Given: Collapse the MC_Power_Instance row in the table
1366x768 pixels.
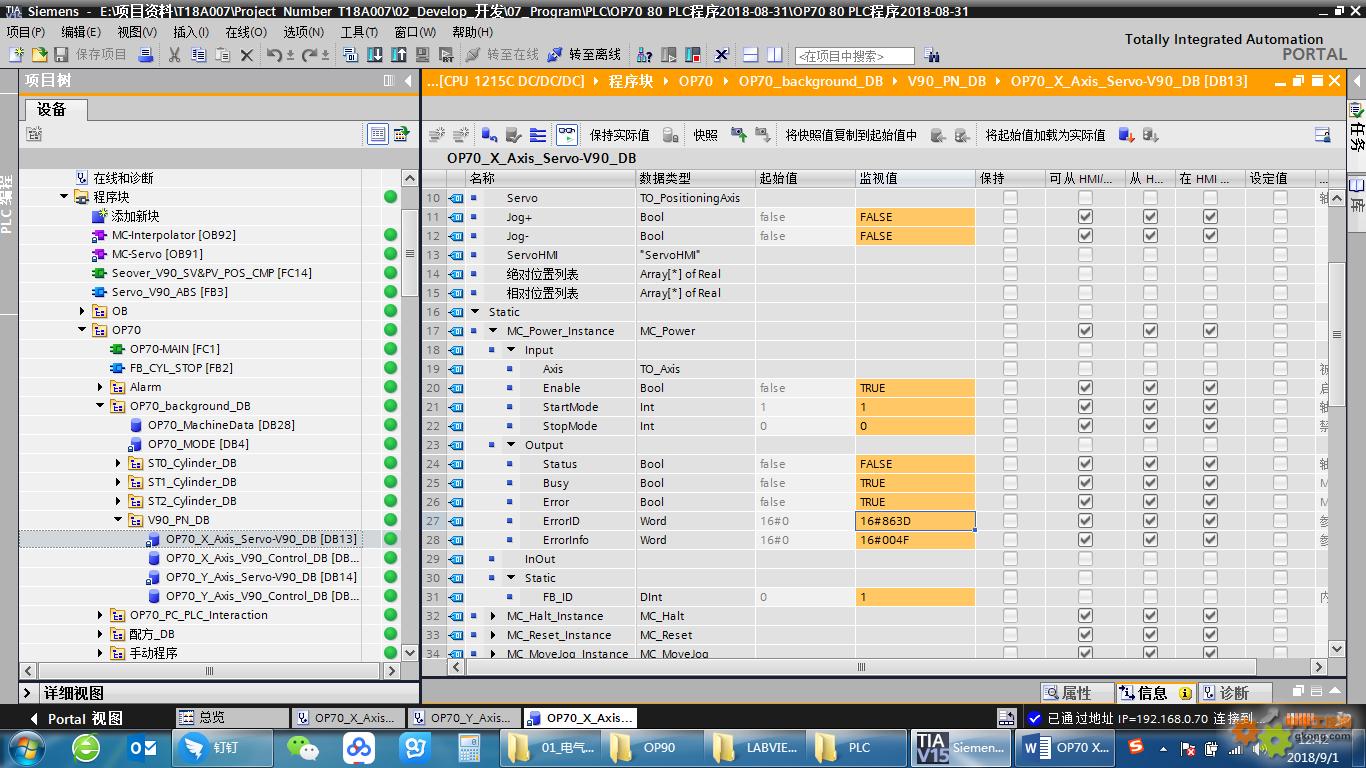Looking at the screenshot, I should [x=494, y=331].
